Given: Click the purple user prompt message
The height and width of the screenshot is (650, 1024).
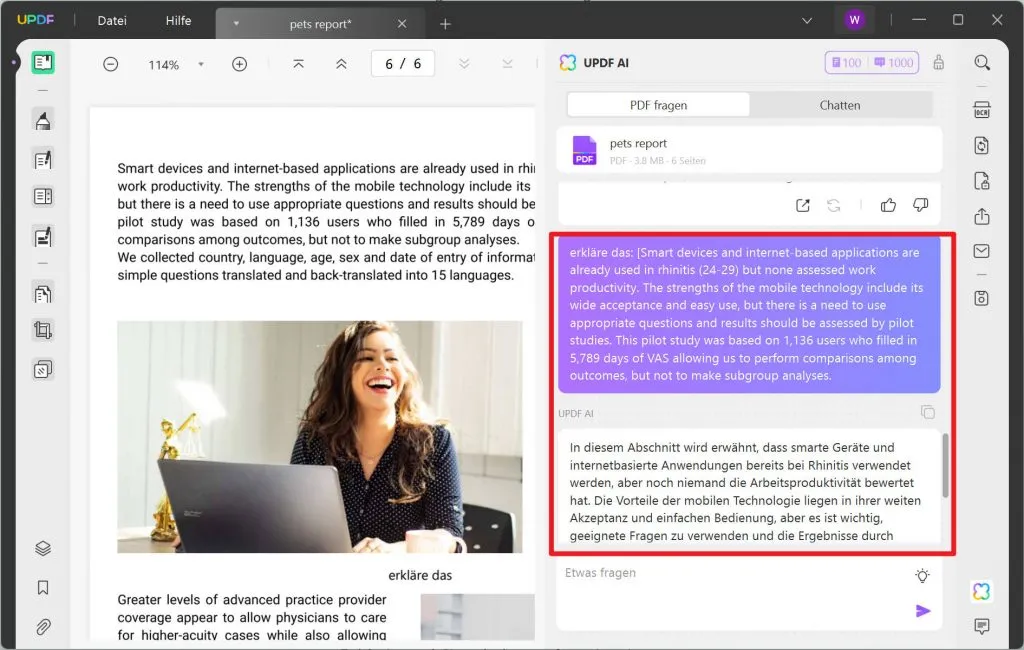Looking at the screenshot, I should tap(749, 314).
